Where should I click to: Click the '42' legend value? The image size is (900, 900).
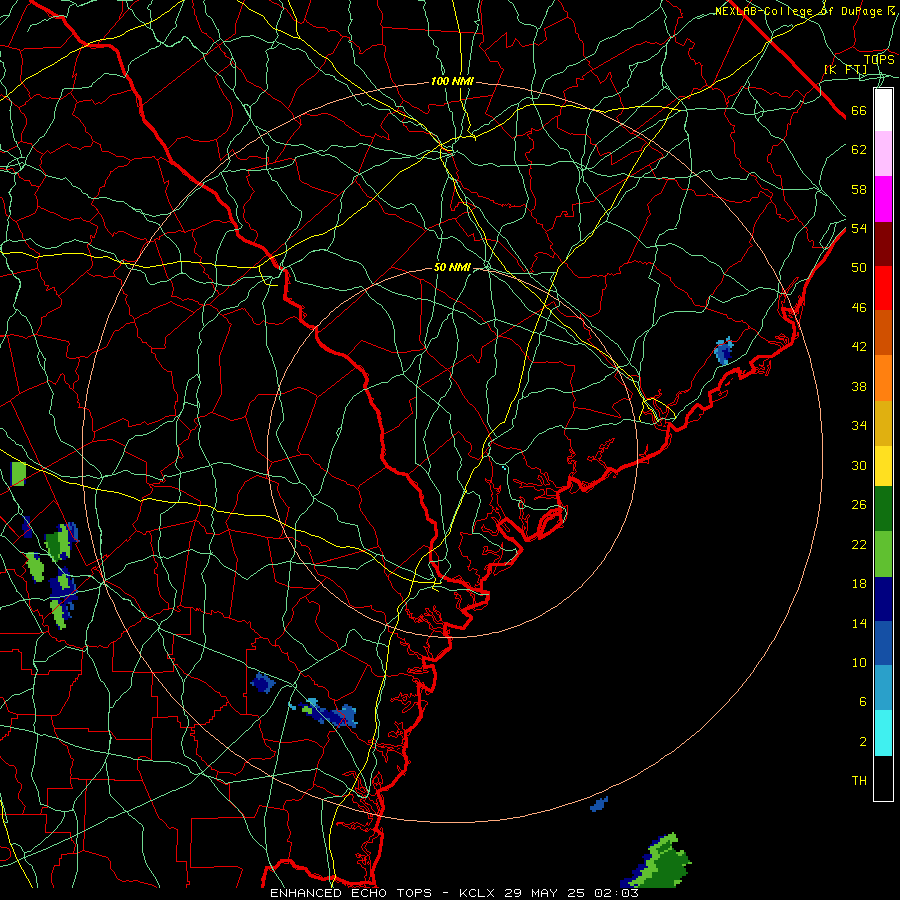(859, 347)
